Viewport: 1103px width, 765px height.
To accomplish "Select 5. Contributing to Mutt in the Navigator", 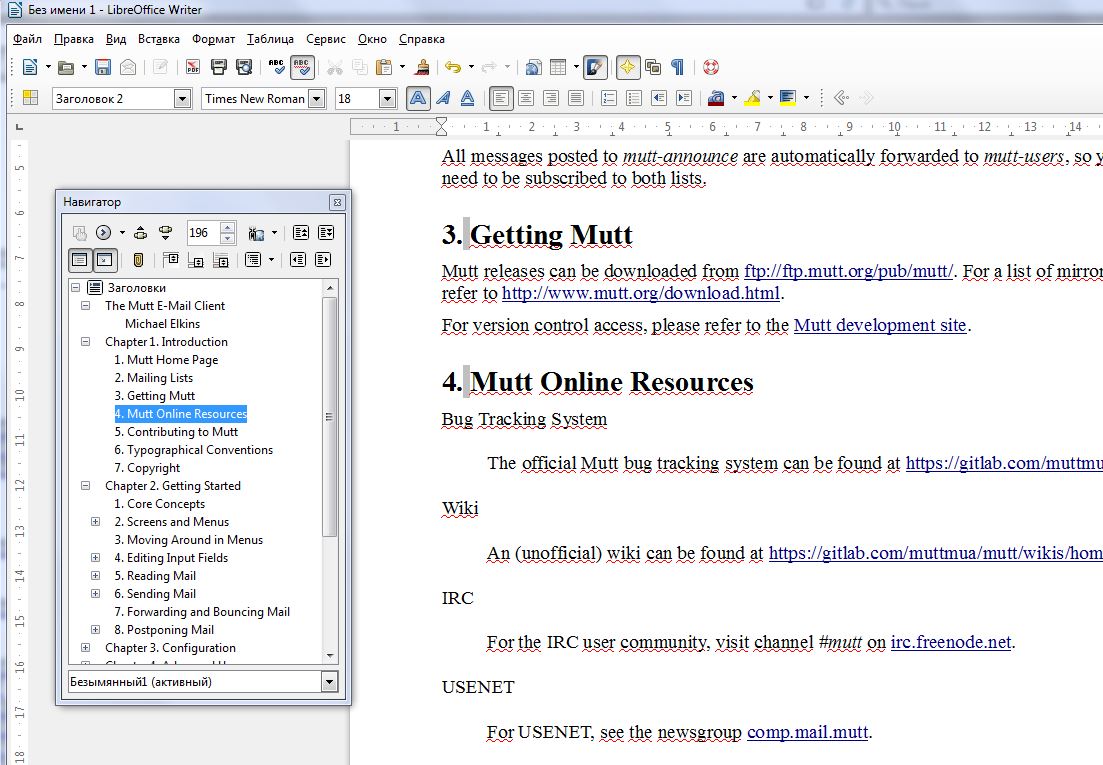I will [176, 432].
